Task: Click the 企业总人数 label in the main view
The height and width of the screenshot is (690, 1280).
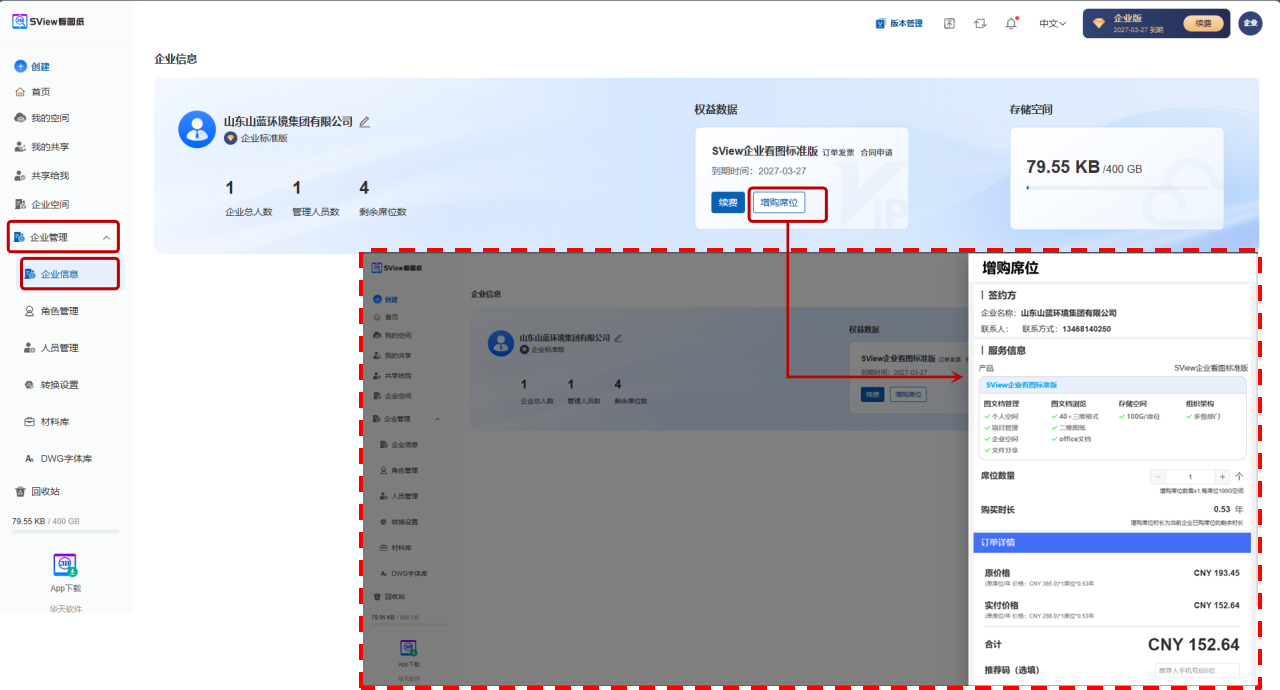Action: coord(249,212)
